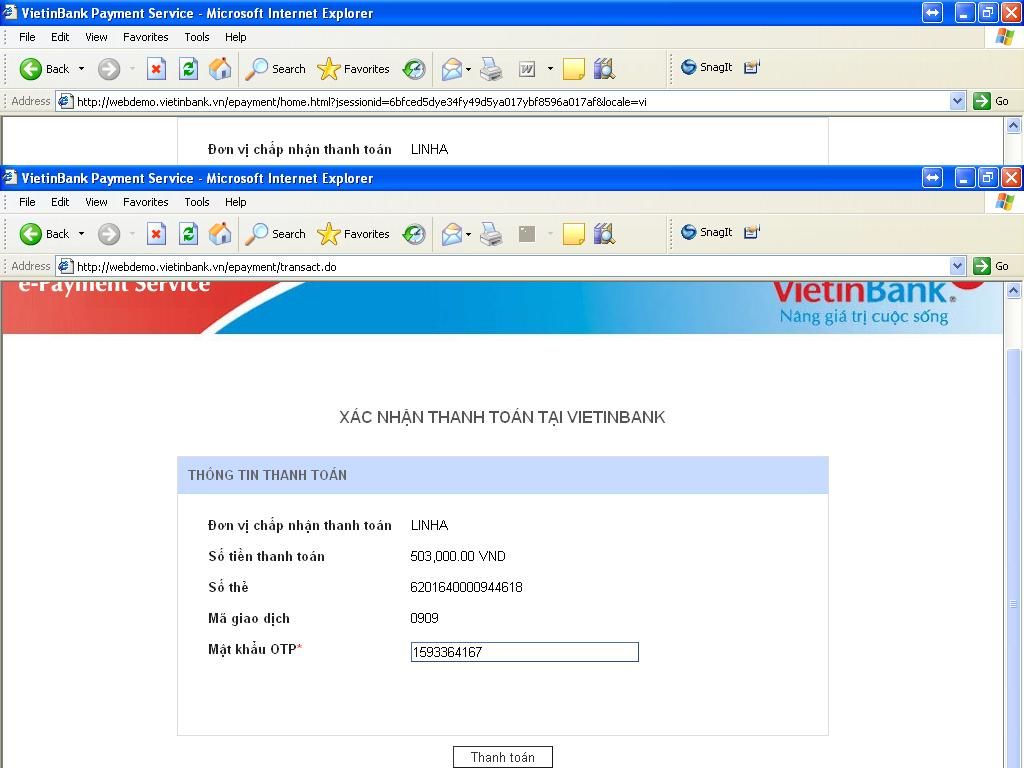Click front window vertical scrollbar thumb
This screenshot has width=1024, height=768.
pos(1013,558)
